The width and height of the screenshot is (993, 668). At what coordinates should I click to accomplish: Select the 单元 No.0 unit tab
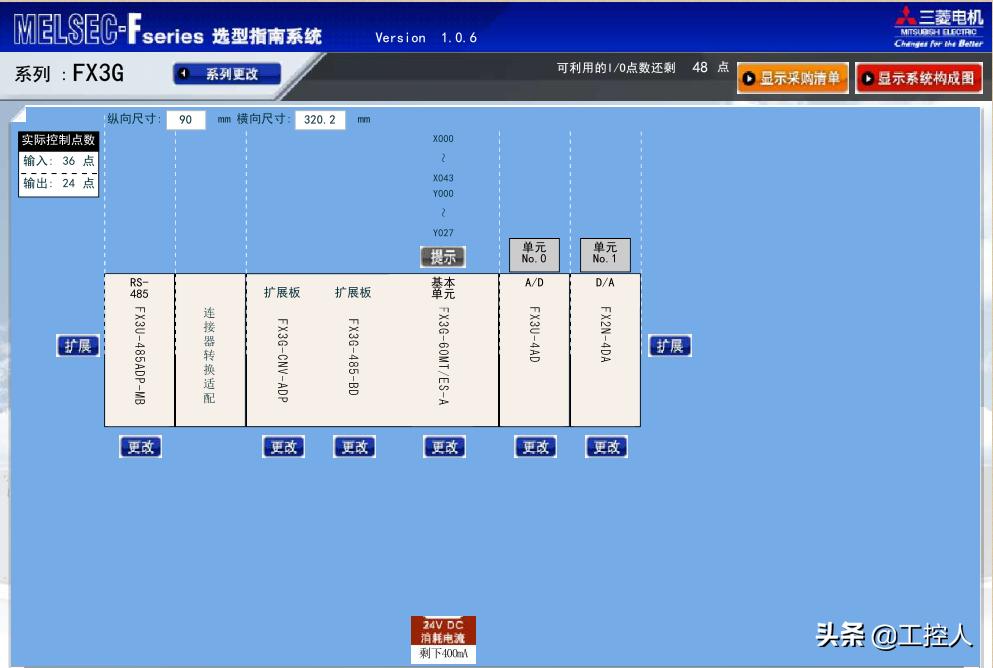534,254
